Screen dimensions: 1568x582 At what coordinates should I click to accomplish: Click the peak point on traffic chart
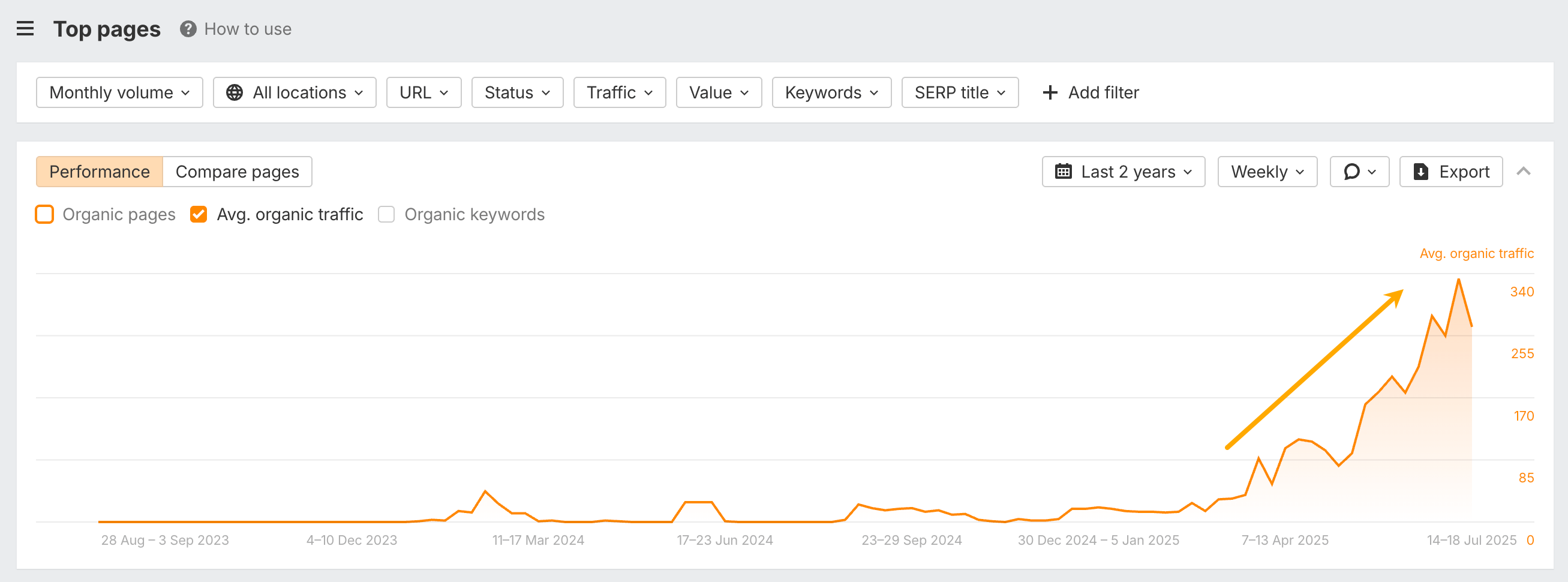[x=1458, y=280]
